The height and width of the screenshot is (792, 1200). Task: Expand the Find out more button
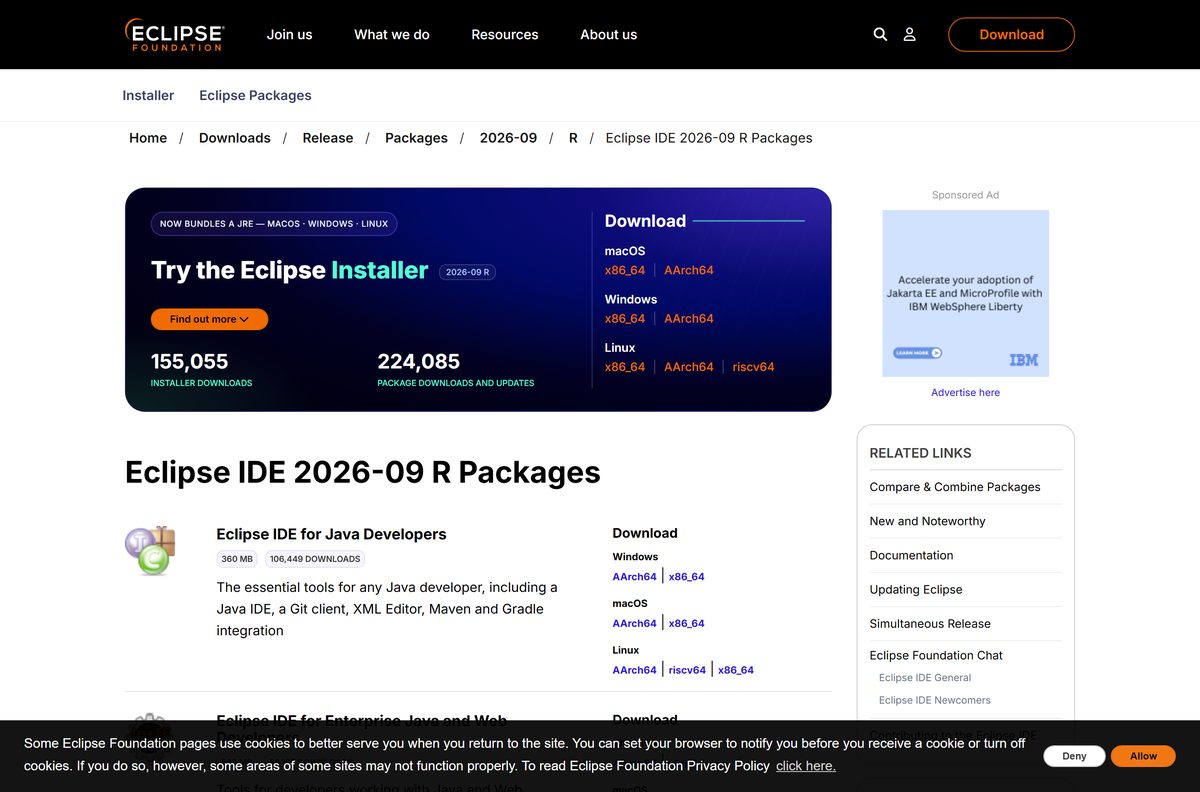209,319
